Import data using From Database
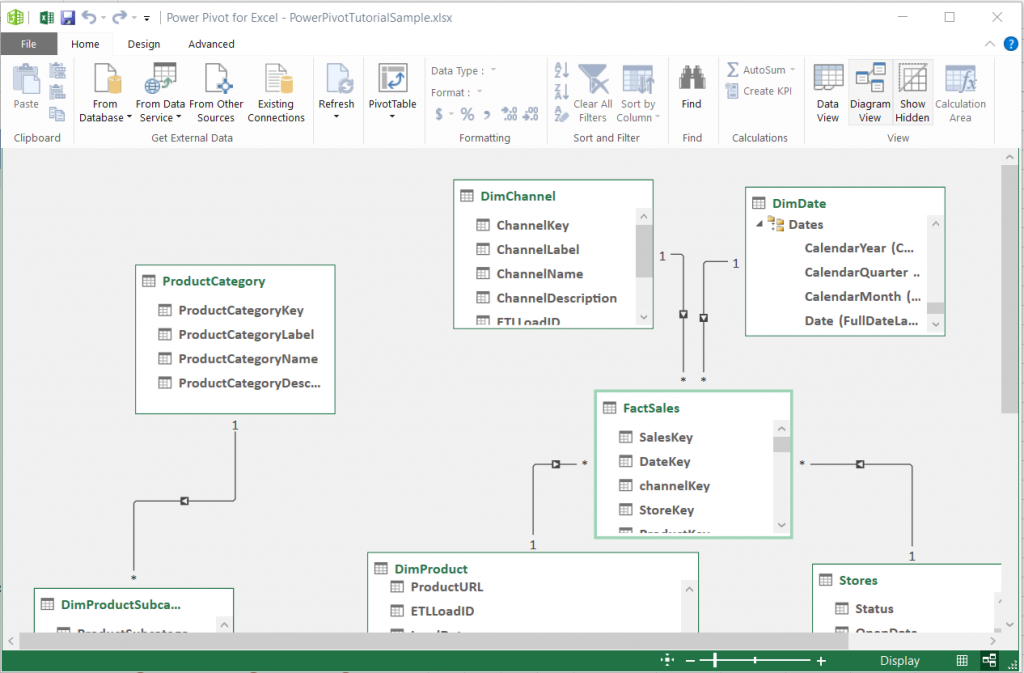Viewport: 1024px width, 673px height. pos(105,90)
